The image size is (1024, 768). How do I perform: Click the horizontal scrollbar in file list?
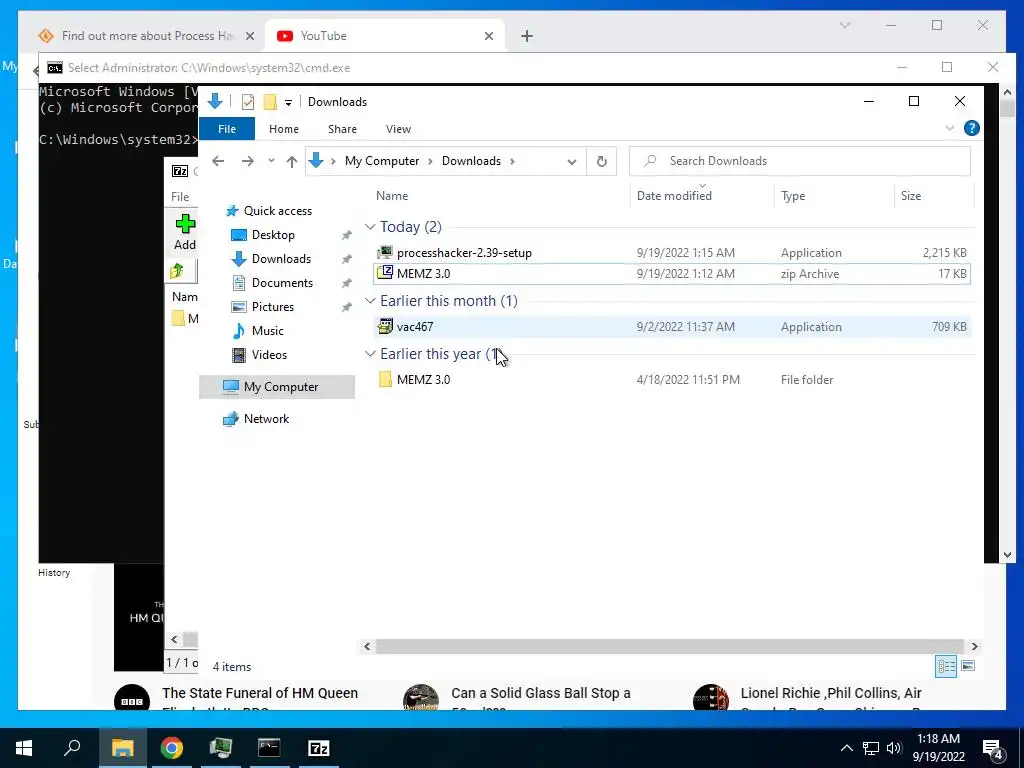tap(669, 647)
